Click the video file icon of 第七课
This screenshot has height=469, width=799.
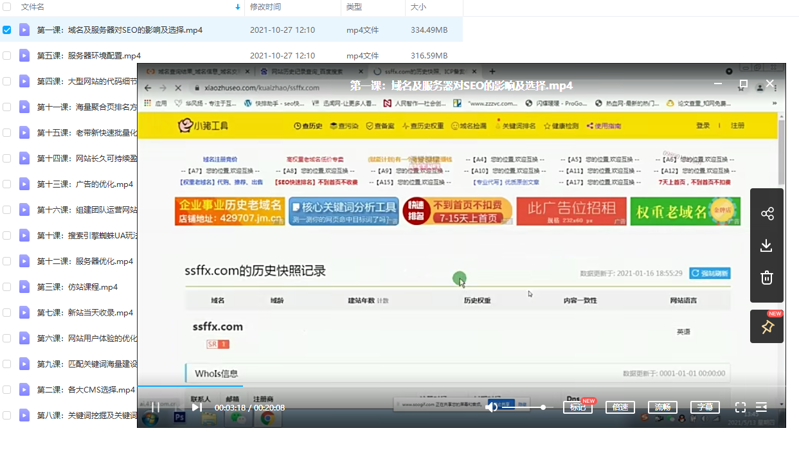pos(24,312)
